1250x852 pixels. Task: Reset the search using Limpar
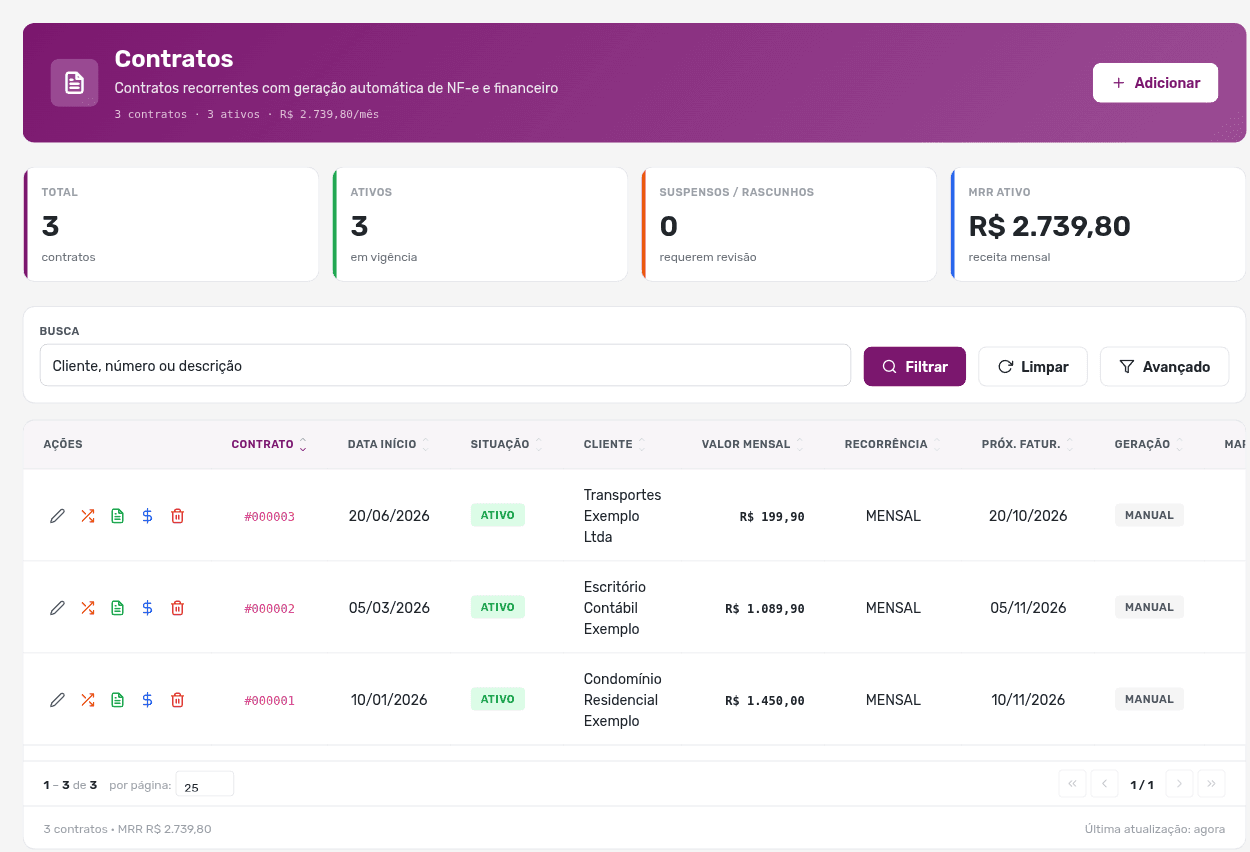click(1033, 367)
